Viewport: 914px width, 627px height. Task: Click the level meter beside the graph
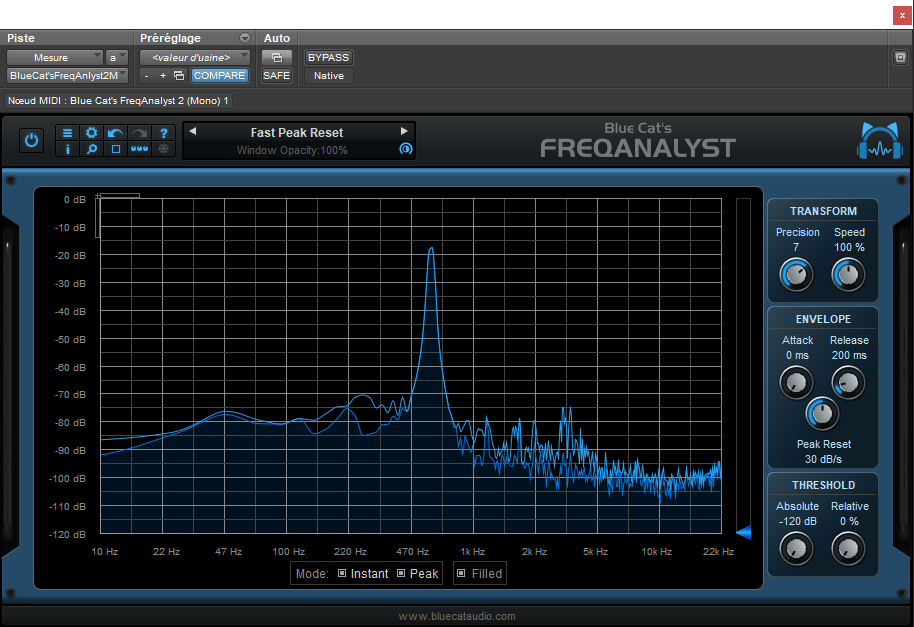[743, 366]
